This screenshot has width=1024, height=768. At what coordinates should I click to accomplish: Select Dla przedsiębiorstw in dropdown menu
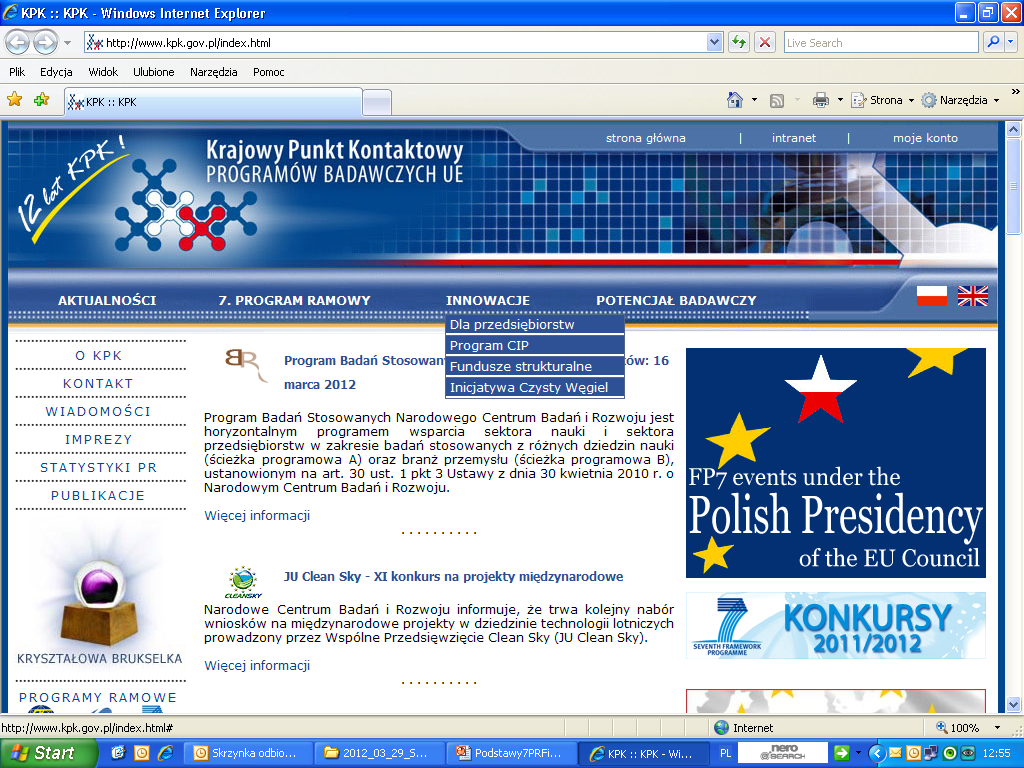534,325
